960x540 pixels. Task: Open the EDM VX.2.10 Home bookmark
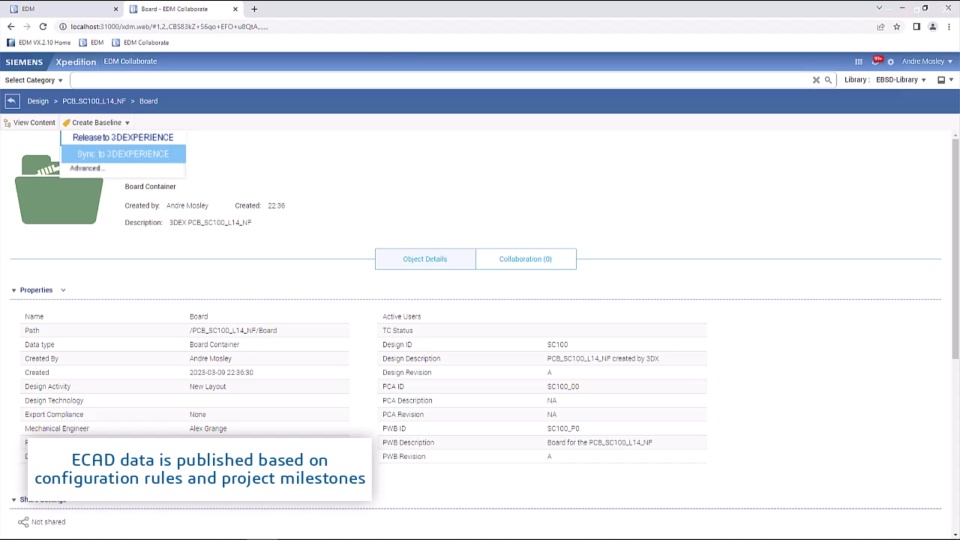tap(39, 43)
